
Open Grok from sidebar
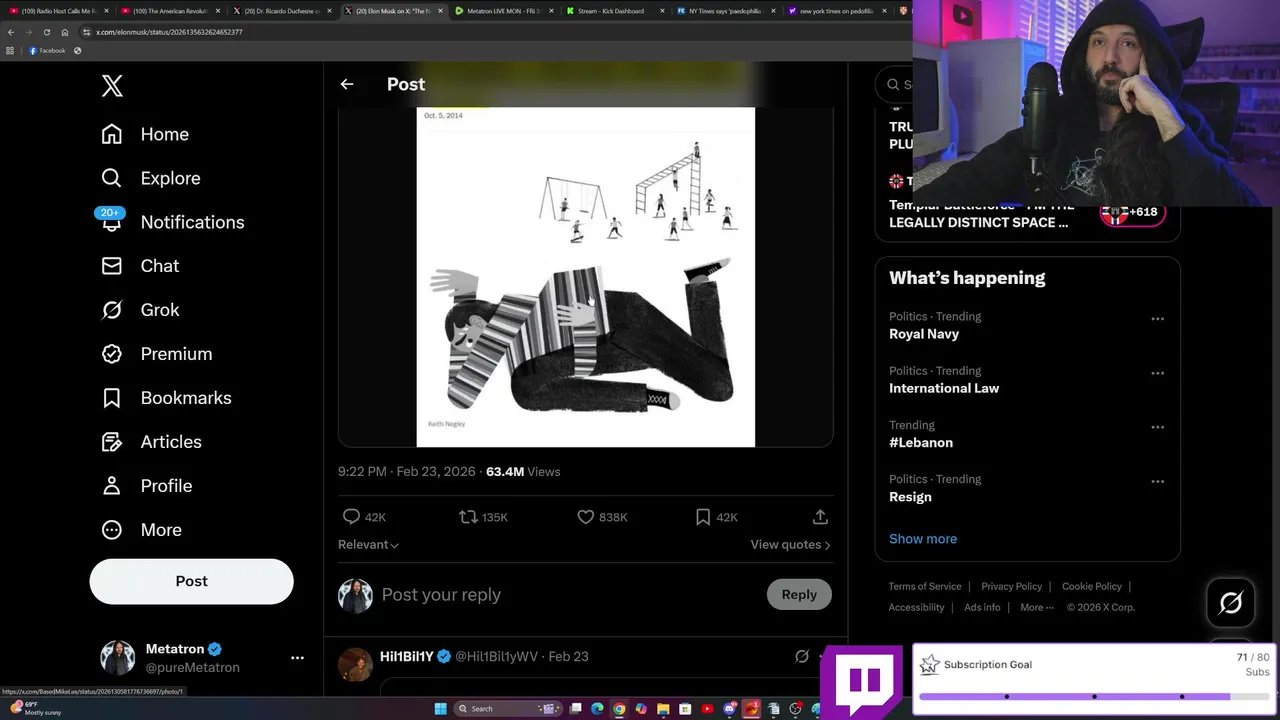(x=140, y=310)
